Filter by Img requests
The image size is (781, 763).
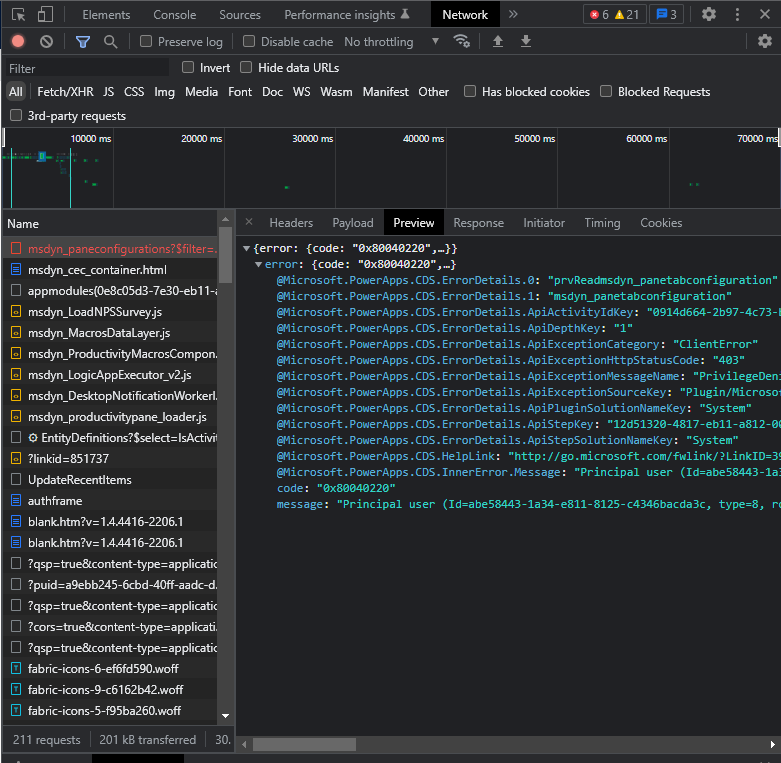(x=164, y=92)
